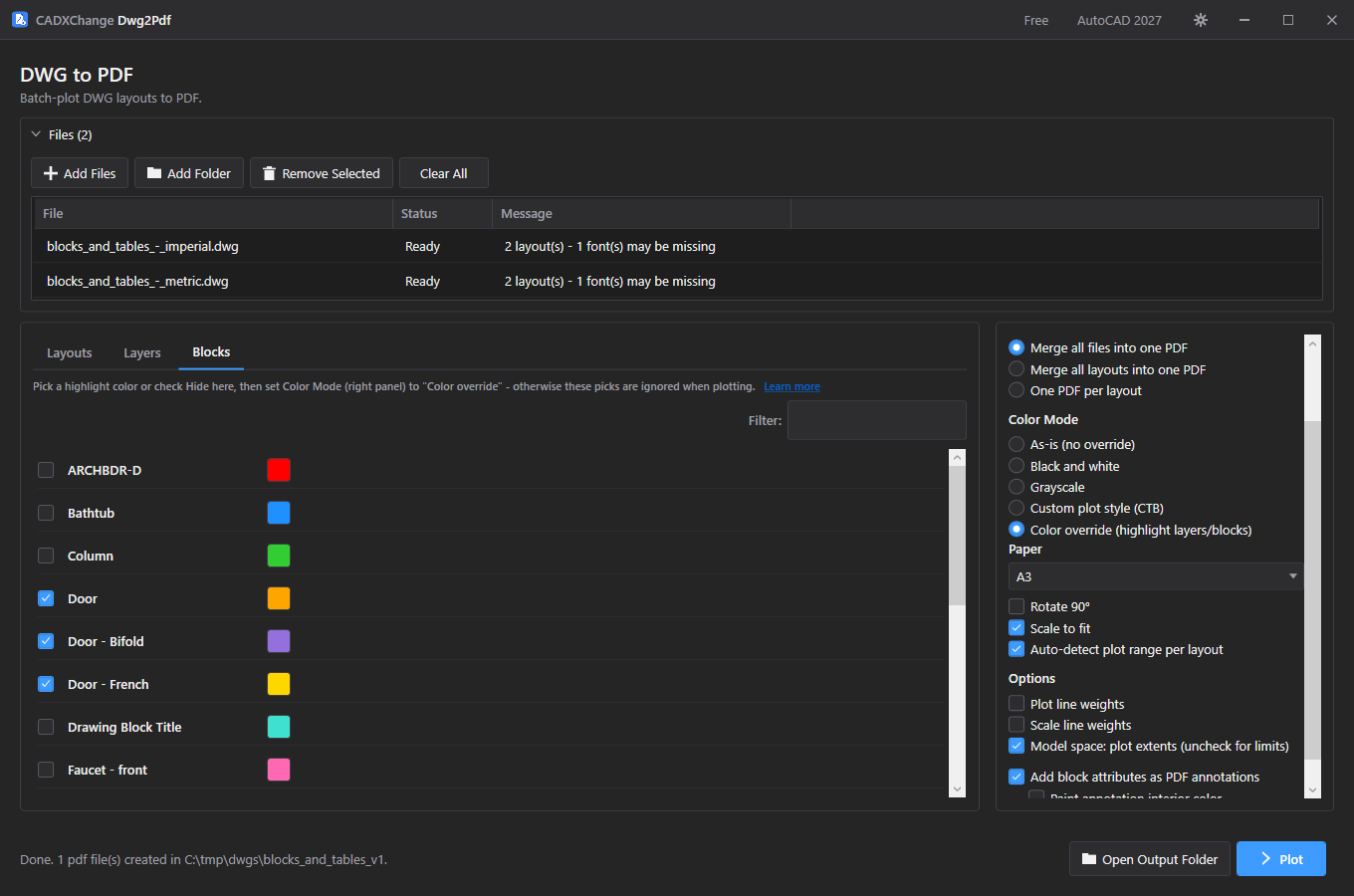Sort by the Message column header
1354x896 pixels.
(x=641, y=213)
